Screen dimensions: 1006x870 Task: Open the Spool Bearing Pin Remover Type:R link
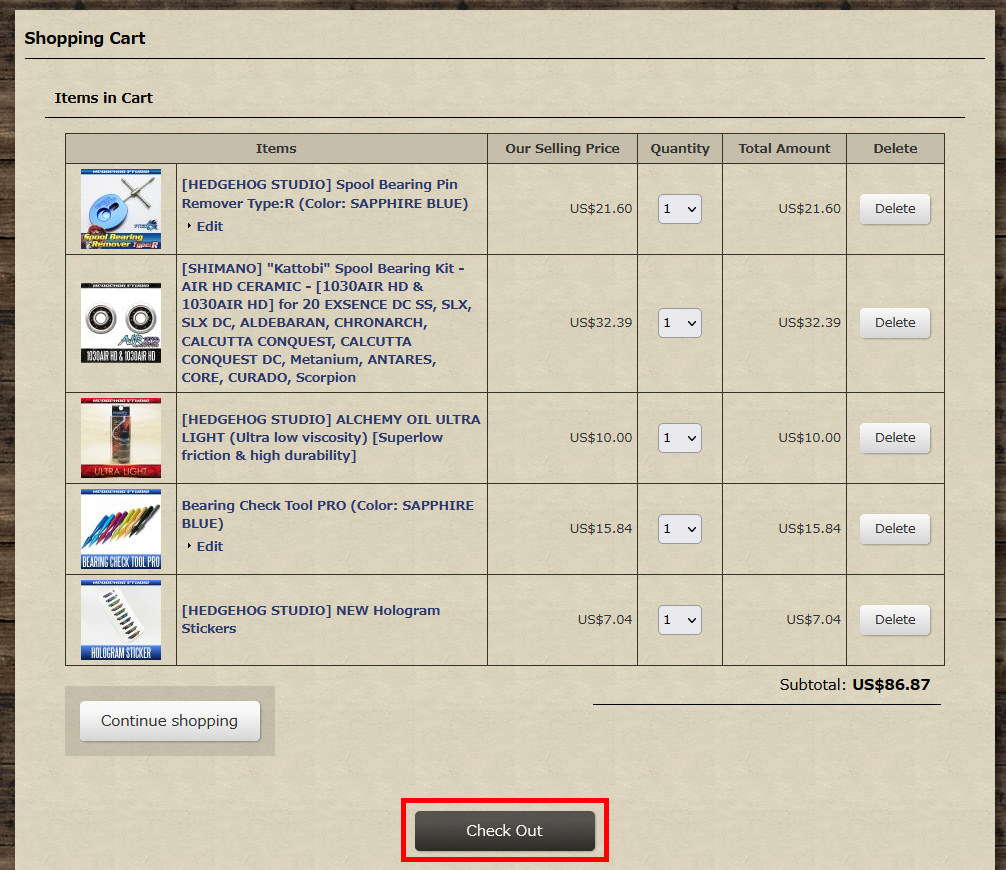click(x=325, y=194)
